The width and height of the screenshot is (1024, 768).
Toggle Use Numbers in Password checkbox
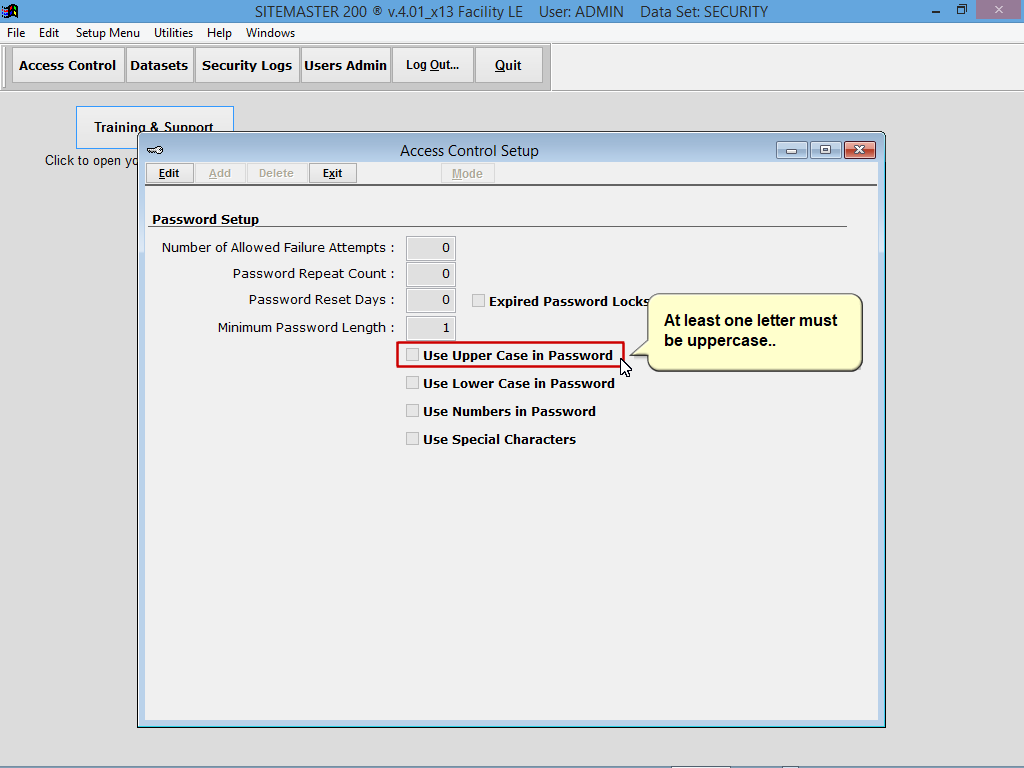(412, 411)
